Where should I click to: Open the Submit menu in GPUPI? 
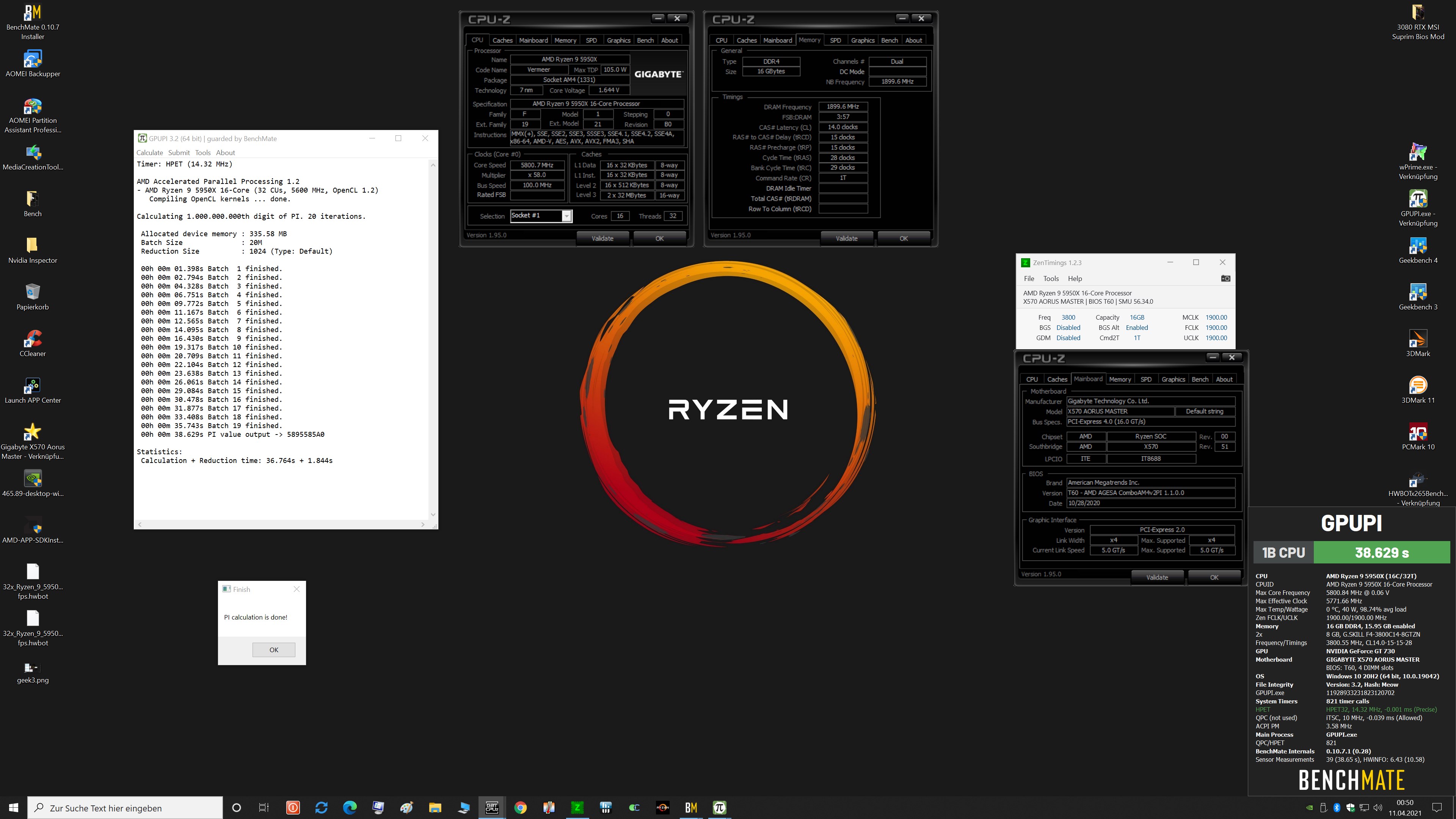pyautogui.click(x=179, y=152)
